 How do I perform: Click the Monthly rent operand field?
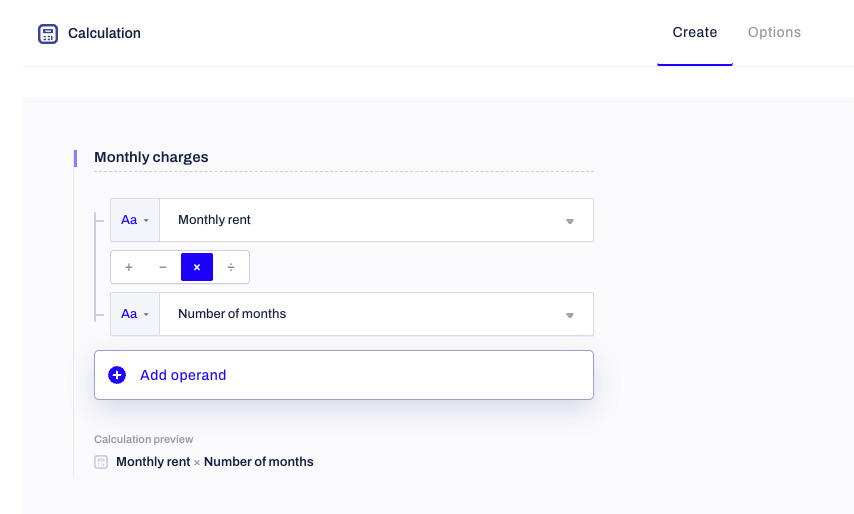376,220
